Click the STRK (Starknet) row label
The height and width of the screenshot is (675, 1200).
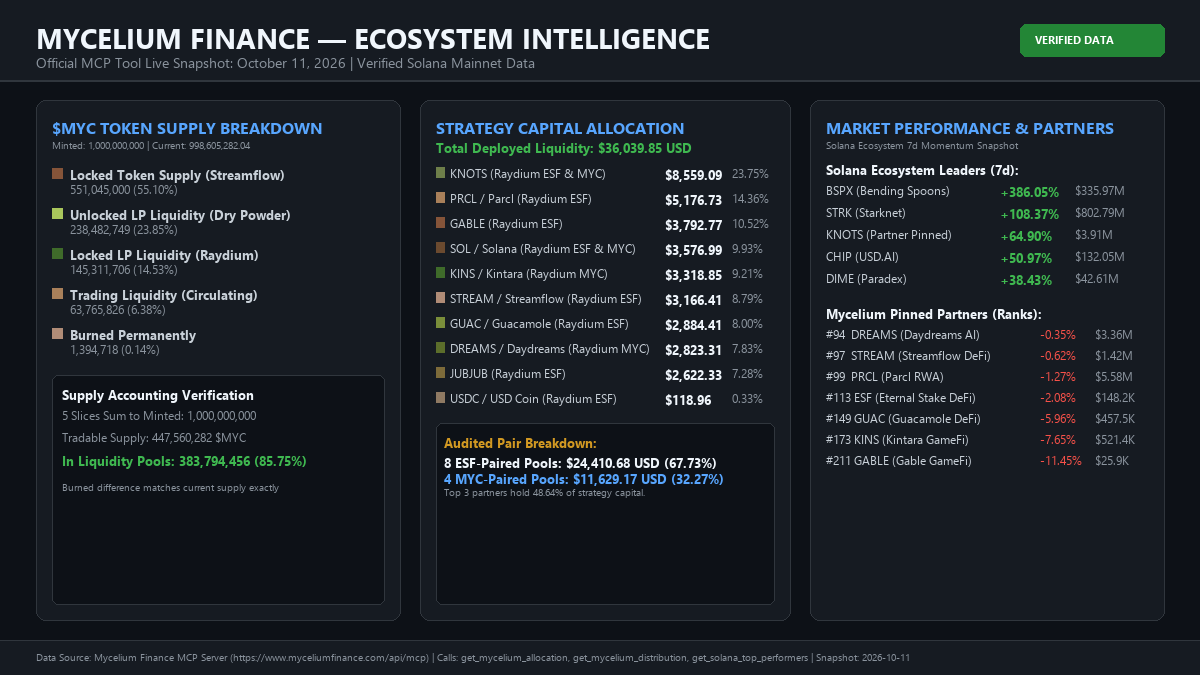866,213
